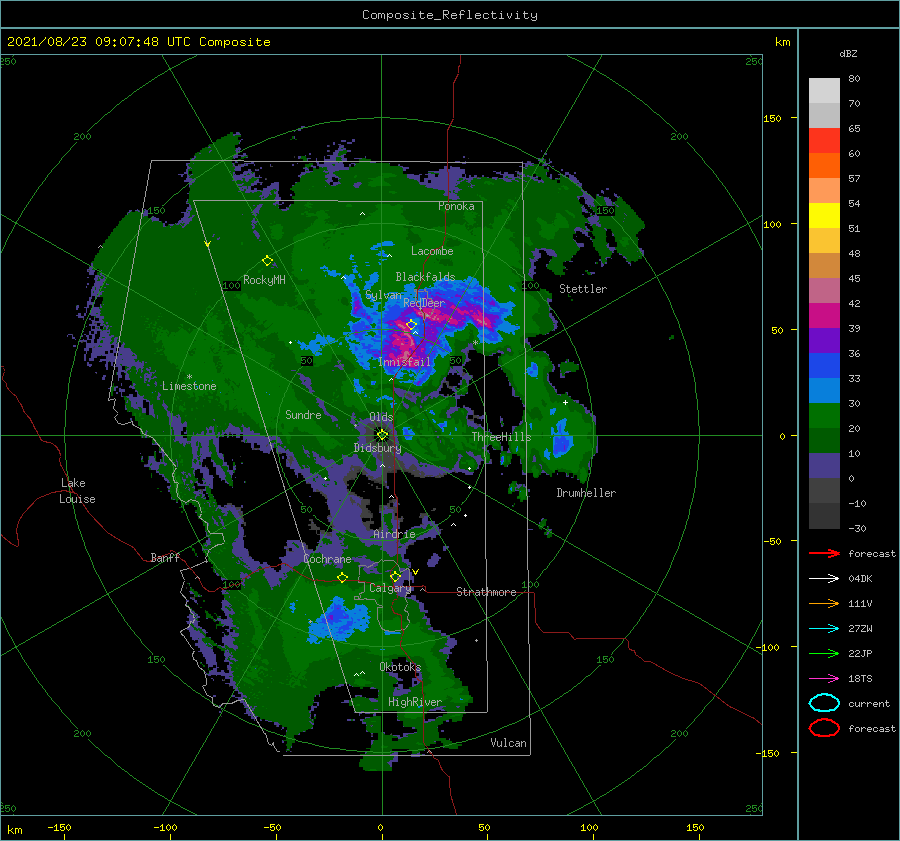Click the dBZ legend heading
The height and width of the screenshot is (841, 900).
(848, 53)
